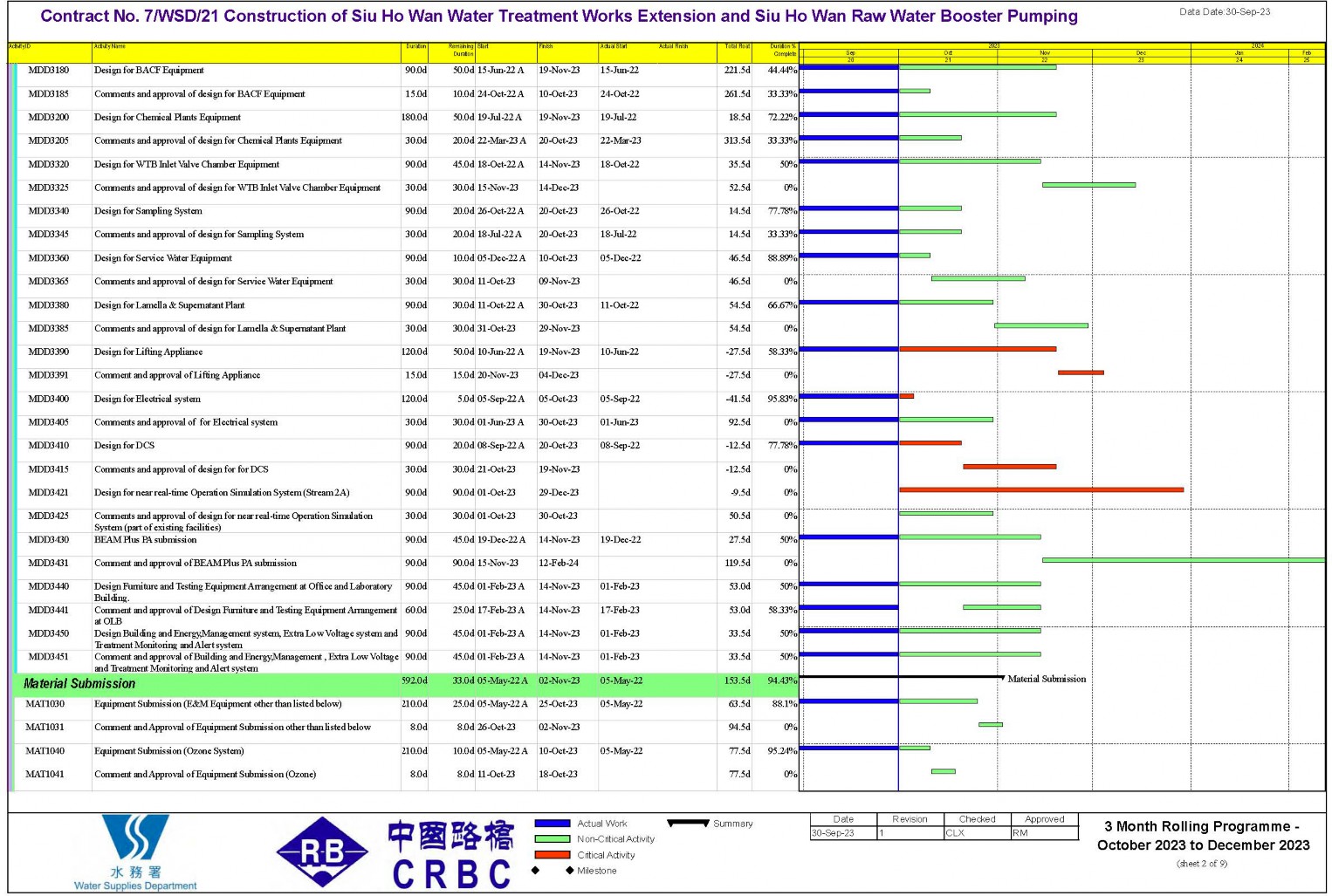Image resolution: width=1332 pixels, height=896 pixels.
Task: Click the red Gantt bar for MDD3421
Action: (1041, 490)
